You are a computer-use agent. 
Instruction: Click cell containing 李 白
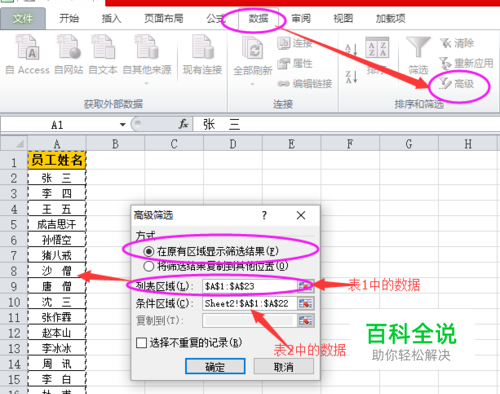pos(57,379)
